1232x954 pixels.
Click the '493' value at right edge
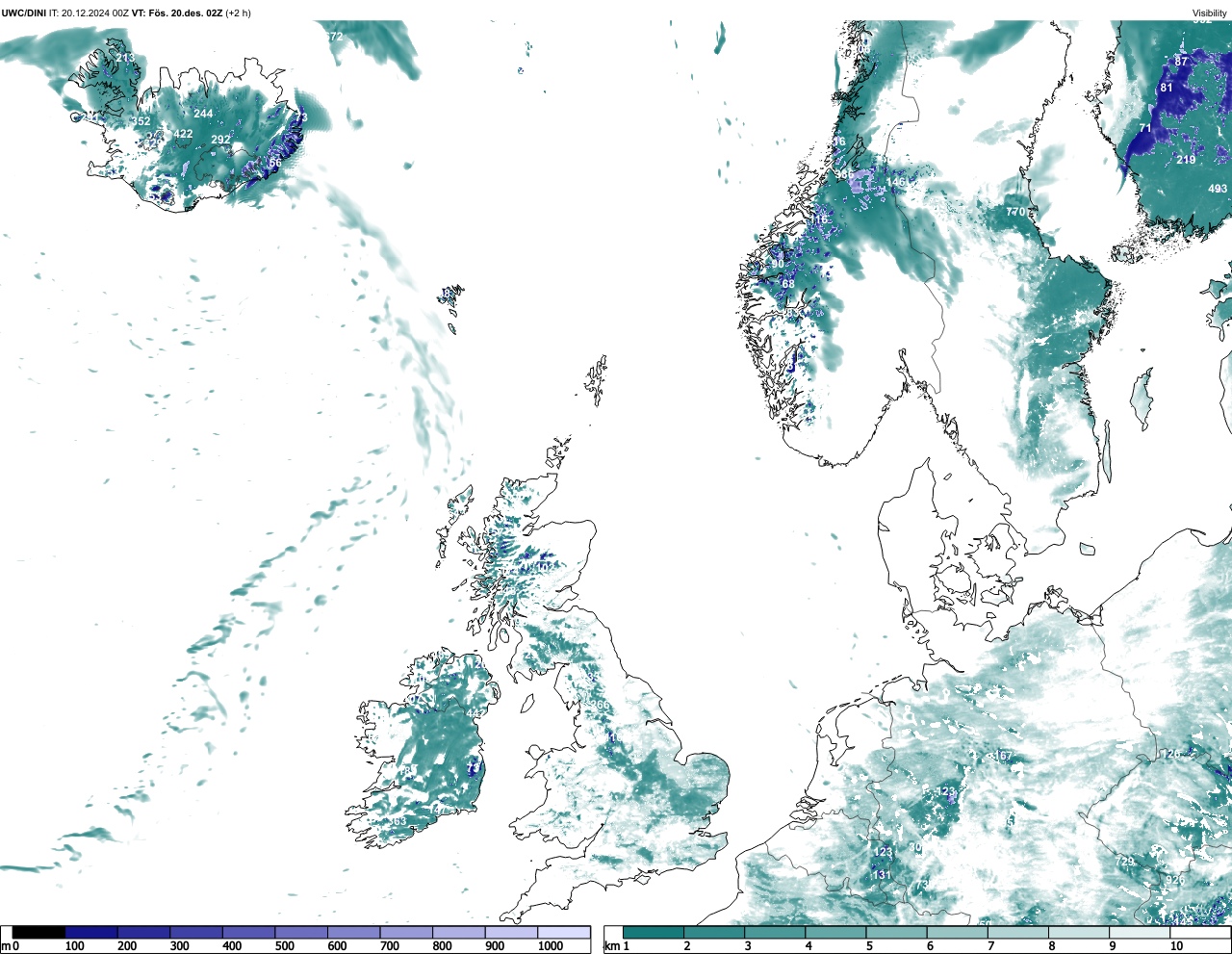click(x=1218, y=189)
